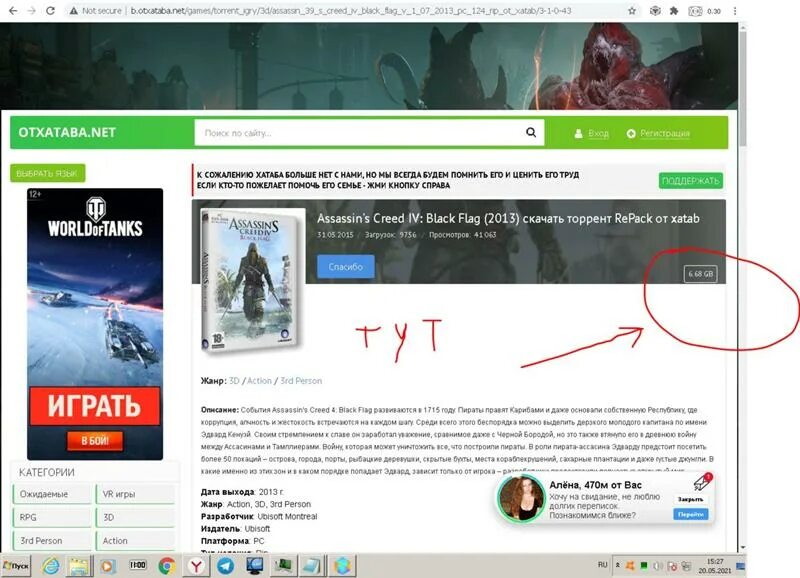800x578 pixels.
Task: Click Перейти in the Алёна popup
Action: point(690,514)
